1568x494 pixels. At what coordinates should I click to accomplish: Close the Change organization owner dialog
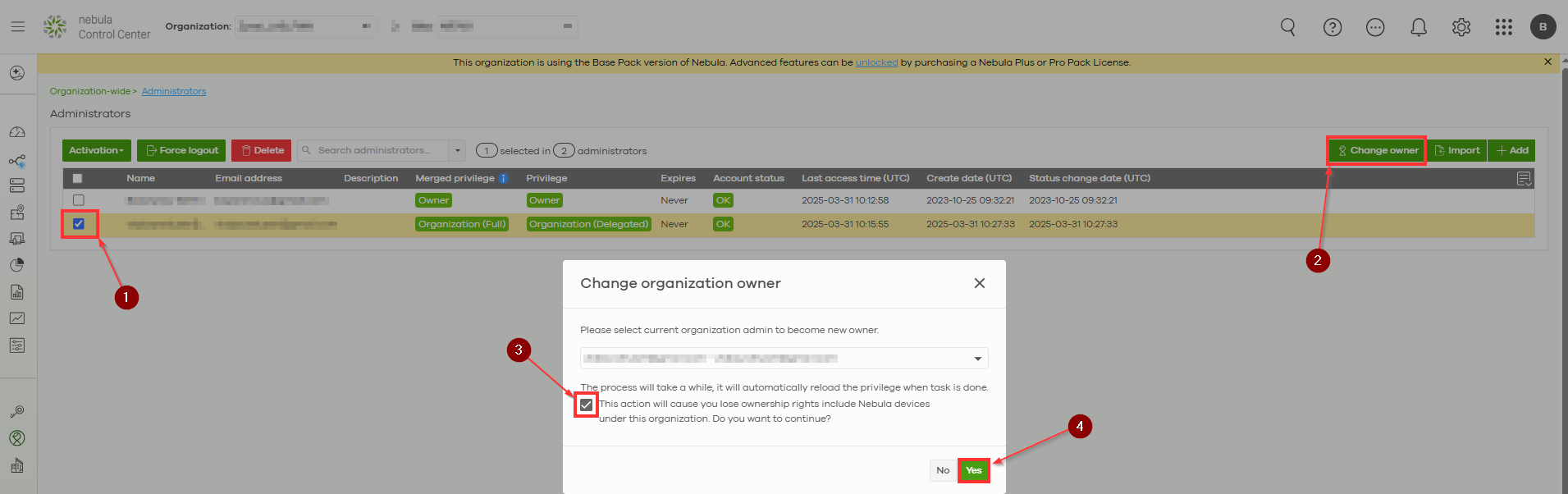pos(979,283)
